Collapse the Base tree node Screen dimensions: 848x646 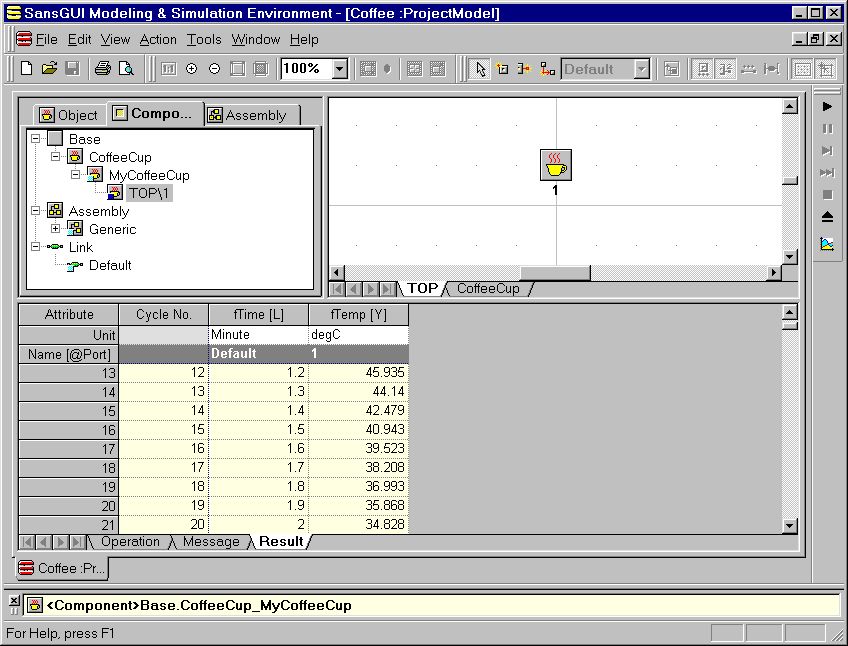coord(36,139)
